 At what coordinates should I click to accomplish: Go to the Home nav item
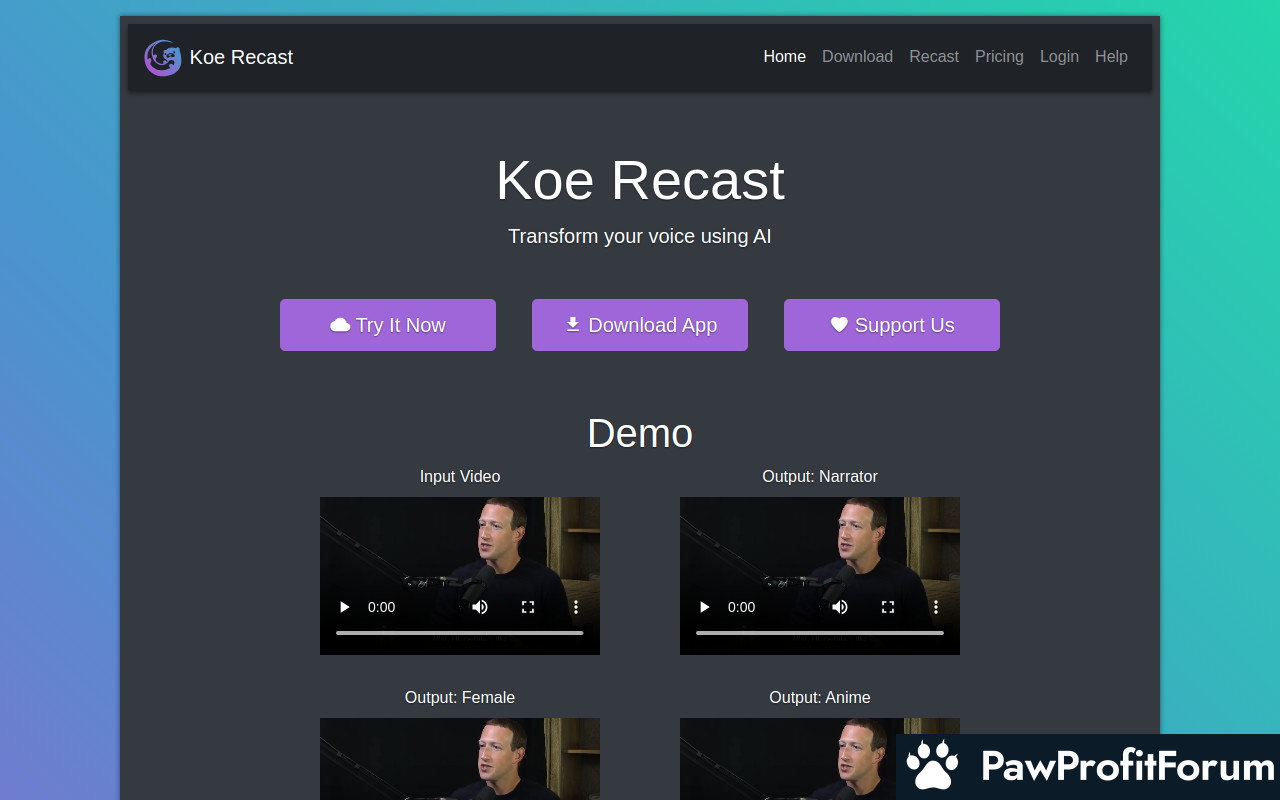(785, 57)
